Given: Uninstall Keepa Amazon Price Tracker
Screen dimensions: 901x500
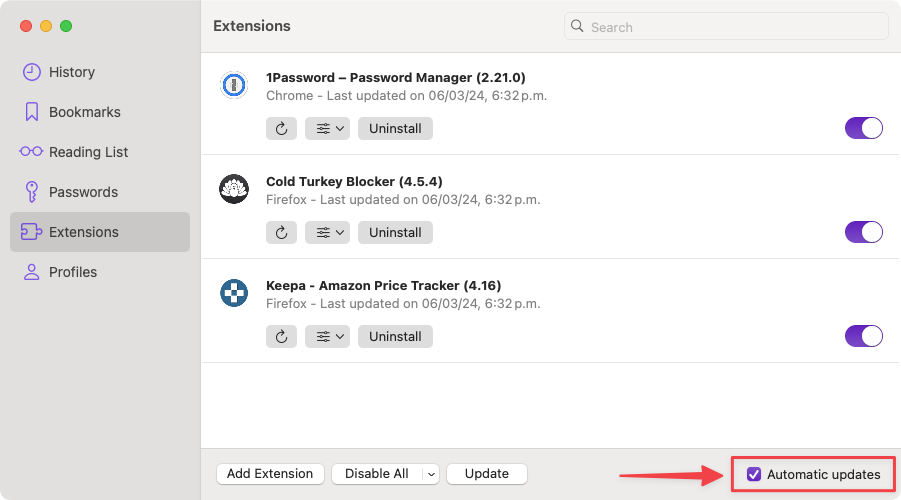Looking at the screenshot, I should pyautogui.click(x=395, y=337).
